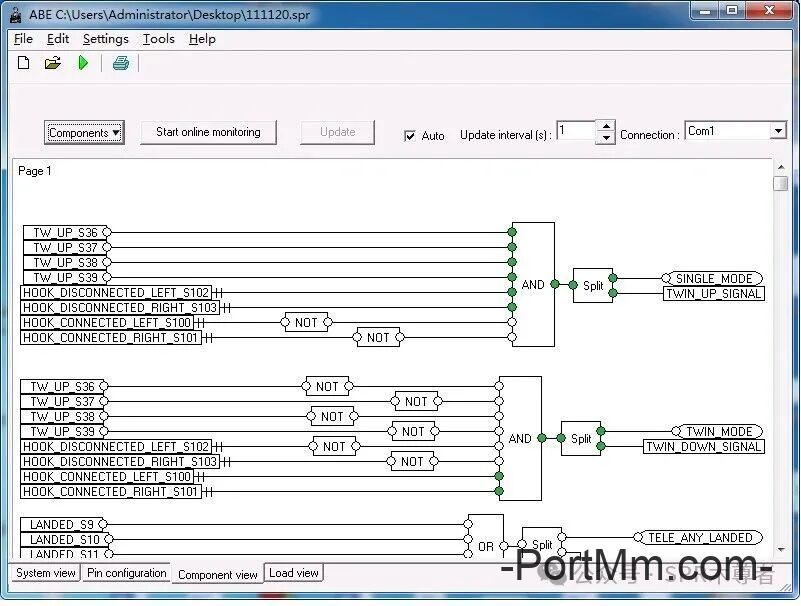Open the Settings menu
Screen dimensions: 801x606
tap(105, 39)
